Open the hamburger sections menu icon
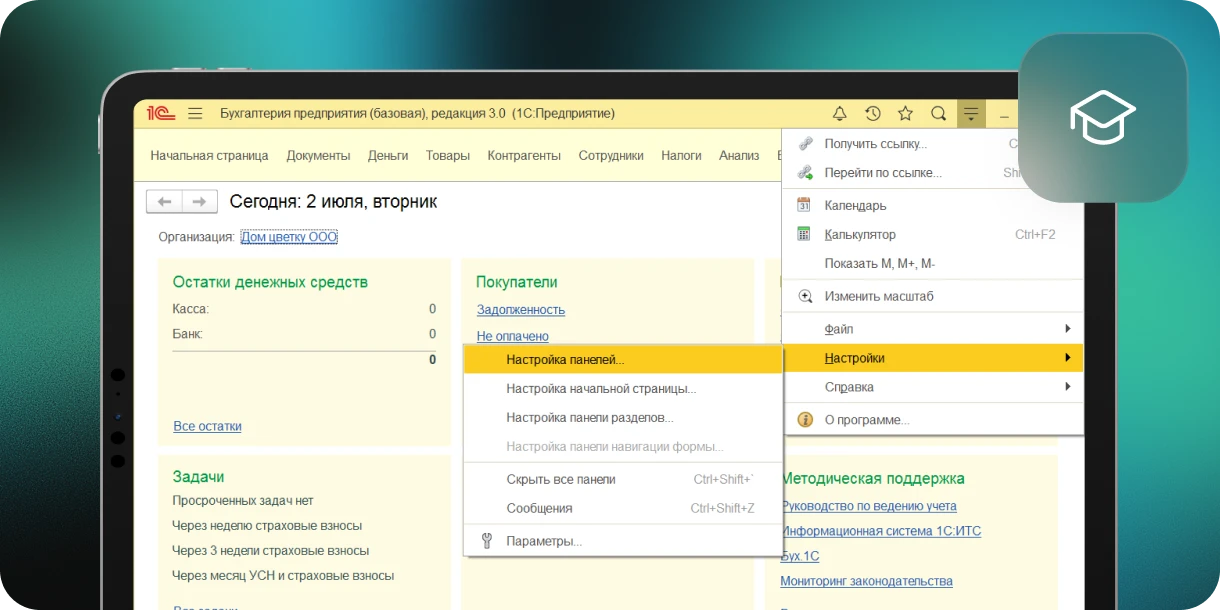Viewport: 1220px width, 610px height. pos(195,114)
